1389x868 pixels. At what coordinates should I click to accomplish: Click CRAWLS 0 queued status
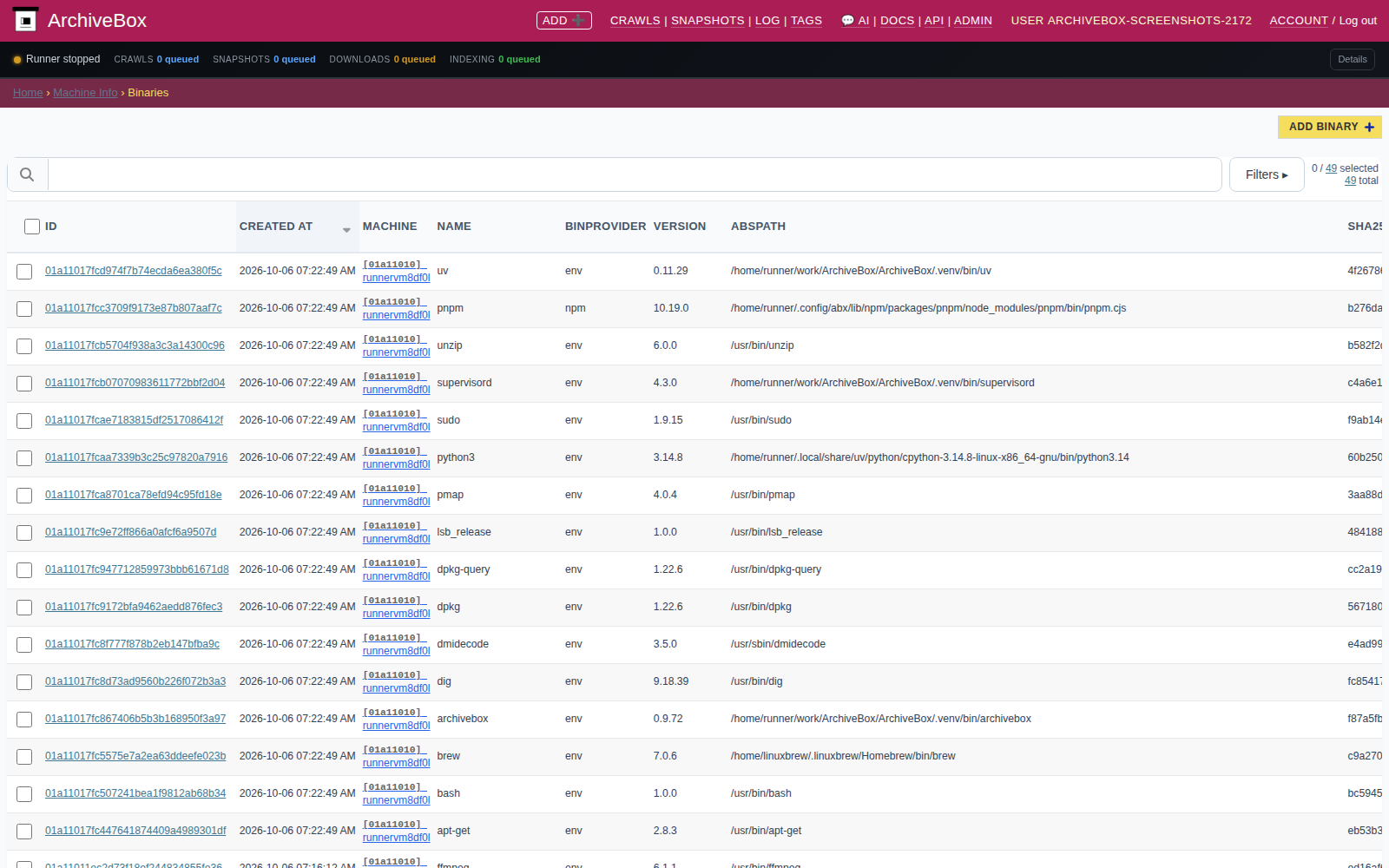[x=156, y=60]
